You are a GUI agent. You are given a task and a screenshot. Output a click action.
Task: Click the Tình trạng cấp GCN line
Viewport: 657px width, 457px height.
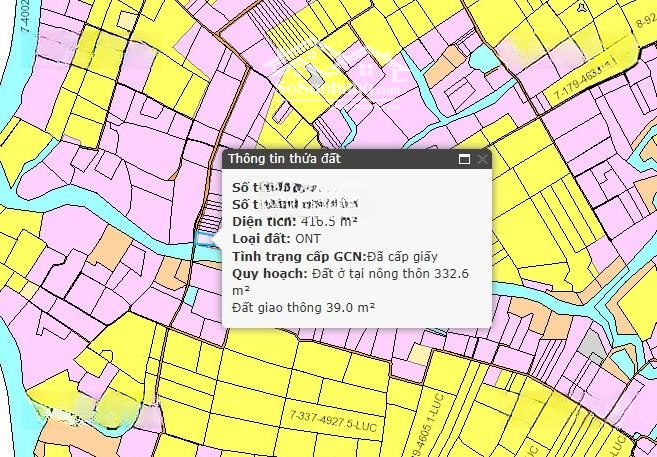(x=335, y=255)
